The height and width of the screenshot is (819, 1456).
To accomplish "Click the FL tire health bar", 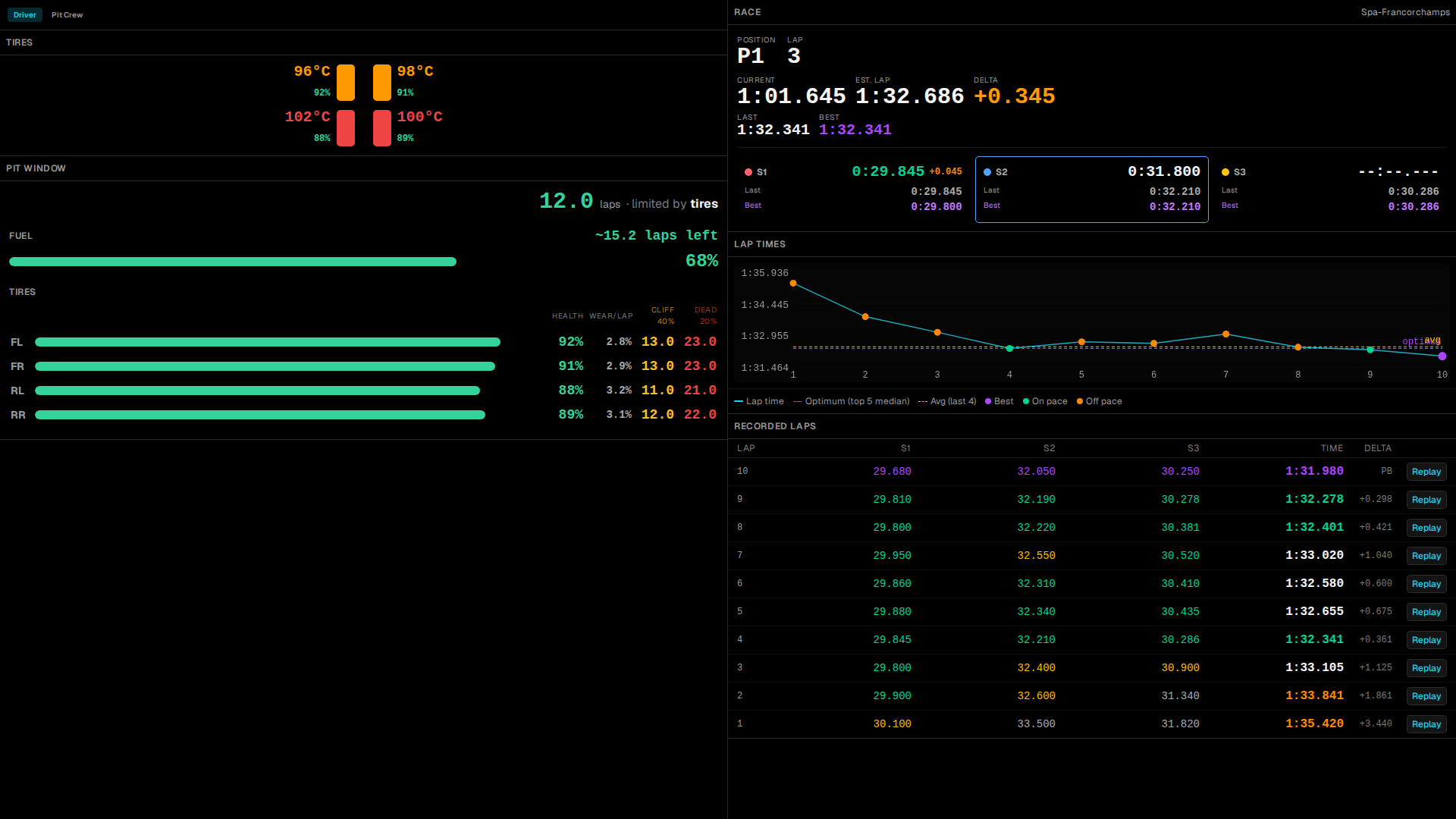I will coord(268,342).
